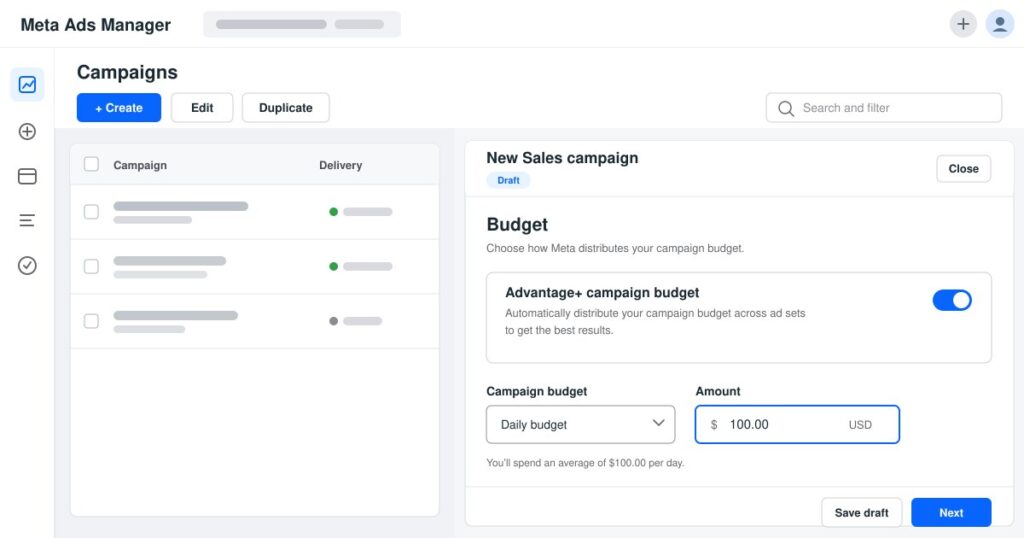Open the billing card sidebar icon
This screenshot has height=538, width=1024.
27,176
